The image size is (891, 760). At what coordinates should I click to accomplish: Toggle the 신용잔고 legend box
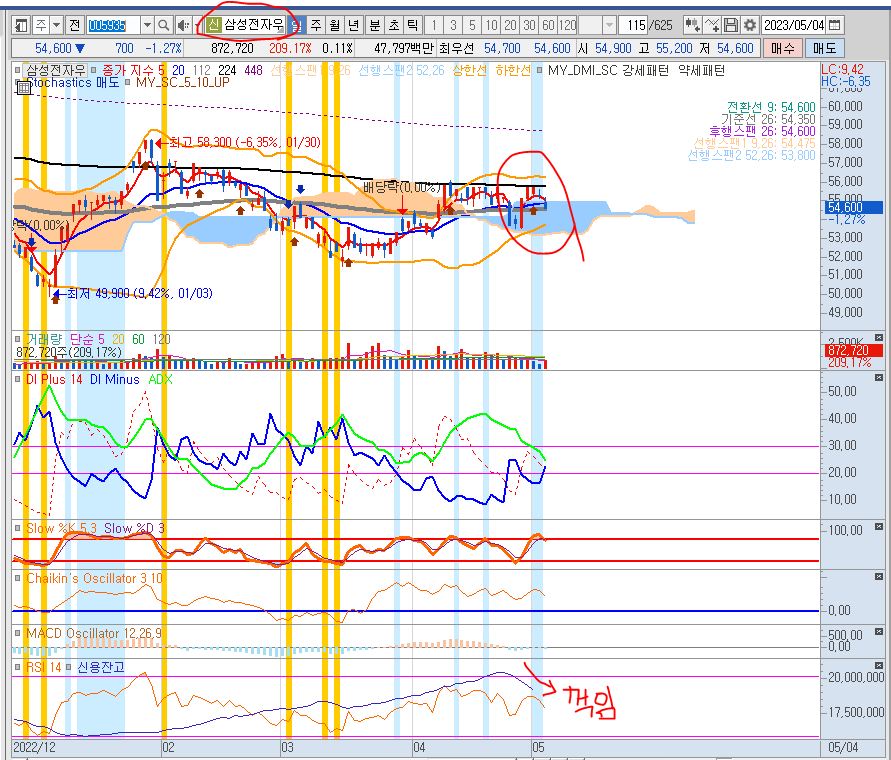coord(68,667)
